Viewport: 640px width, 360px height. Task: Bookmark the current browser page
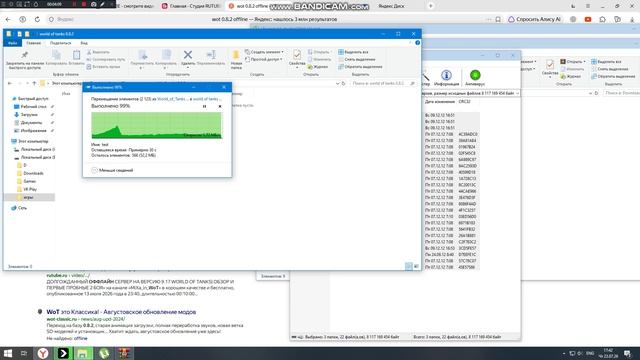498,19
